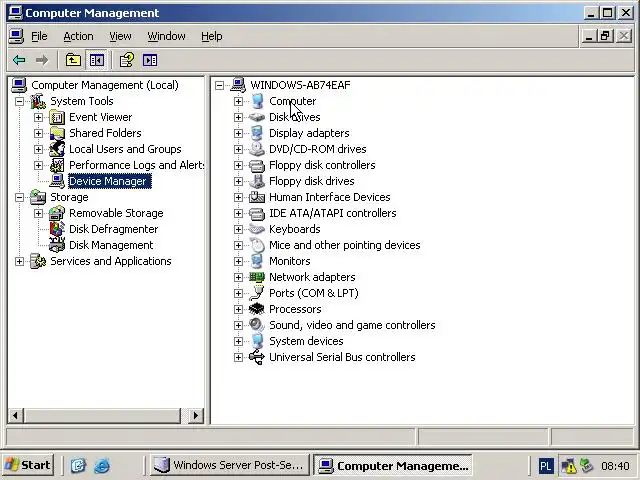Switch to Windows Server Post-Setup taskbar window

[230, 465]
